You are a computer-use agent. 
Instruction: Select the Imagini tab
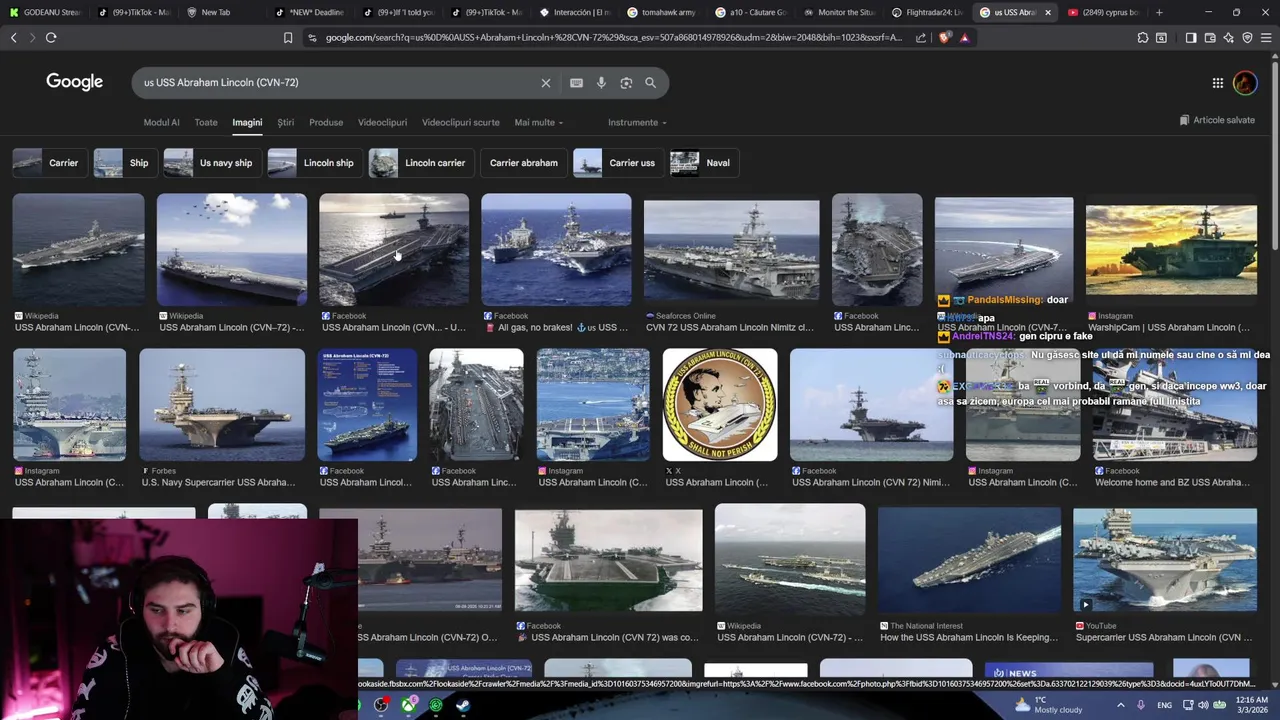(247, 123)
